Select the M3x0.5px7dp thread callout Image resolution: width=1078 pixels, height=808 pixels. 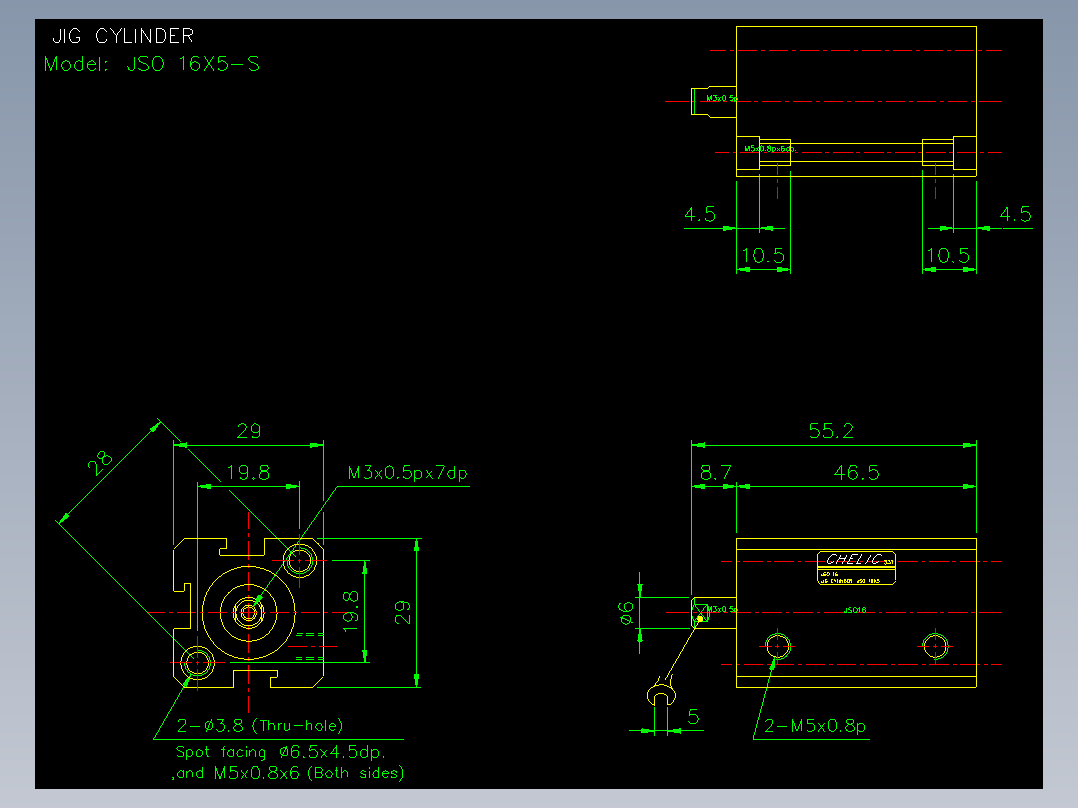click(x=408, y=473)
